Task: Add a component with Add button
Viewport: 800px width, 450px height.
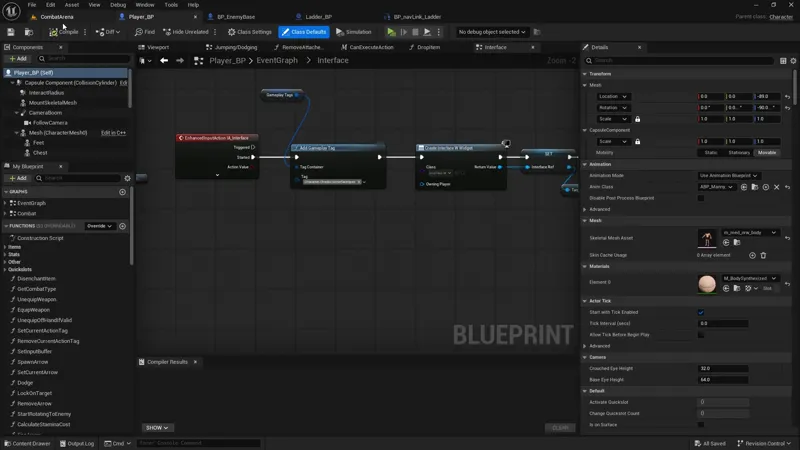Action: tap(18, 59)
